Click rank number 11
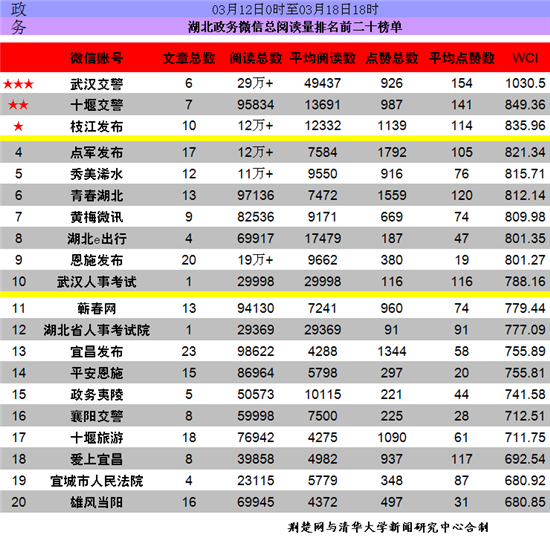 [x=19, y=308]
